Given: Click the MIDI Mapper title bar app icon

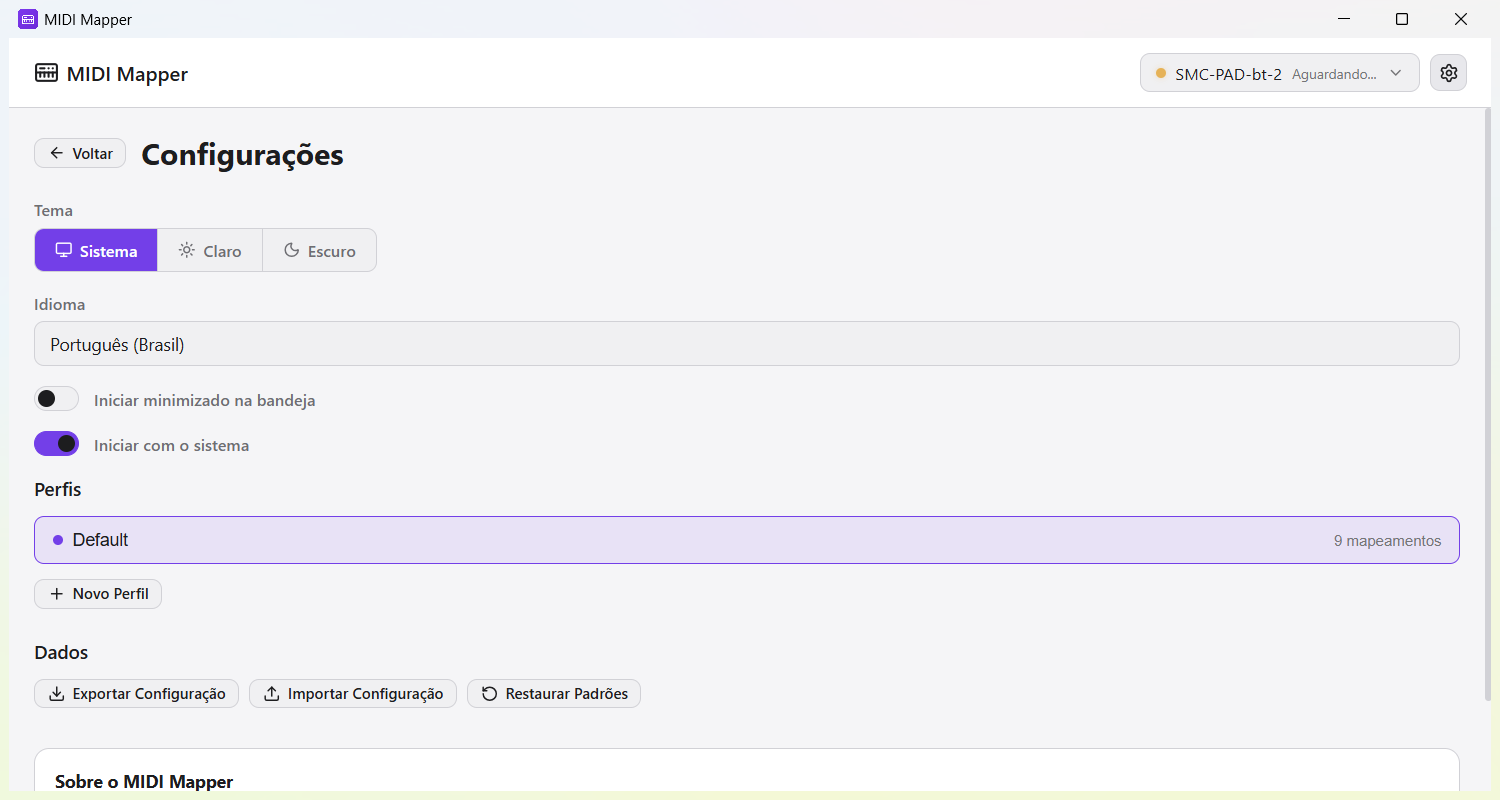Looking at the screenshot, I should (28, 19).
